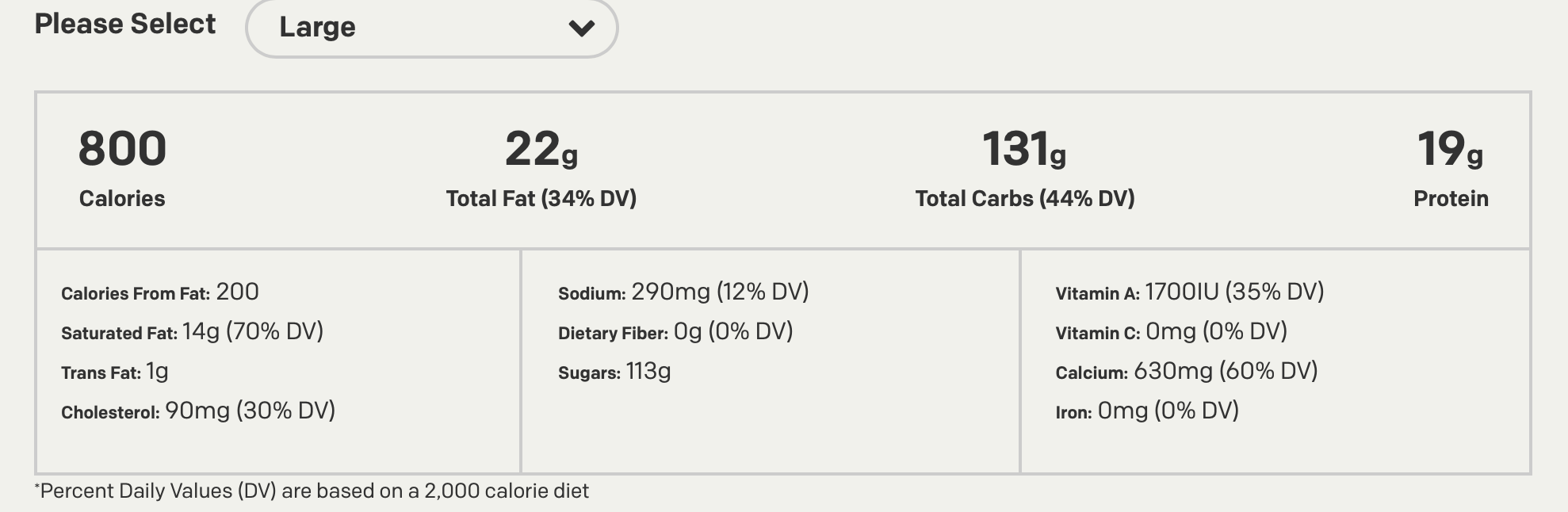The height and width of the screenshot is (512, 1568).
Task: Click the Cholesterol 90mg entry
Action: [x=197, y=411]
